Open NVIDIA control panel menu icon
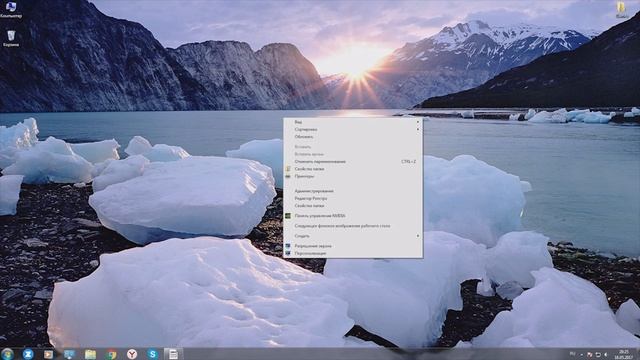640x360 pixels. [x=288, y=216]
